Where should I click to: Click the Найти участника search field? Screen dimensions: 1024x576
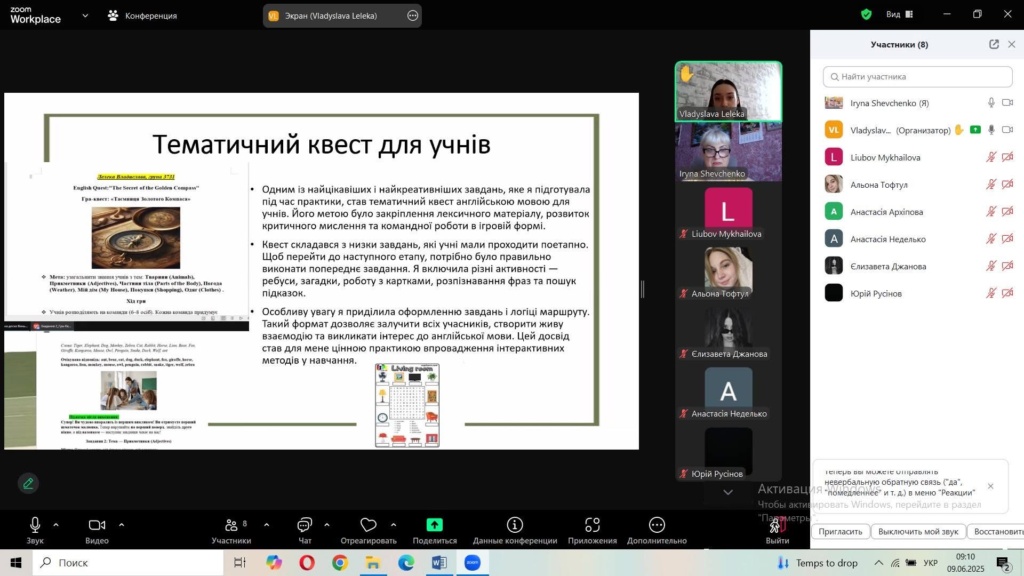point(918,76)
